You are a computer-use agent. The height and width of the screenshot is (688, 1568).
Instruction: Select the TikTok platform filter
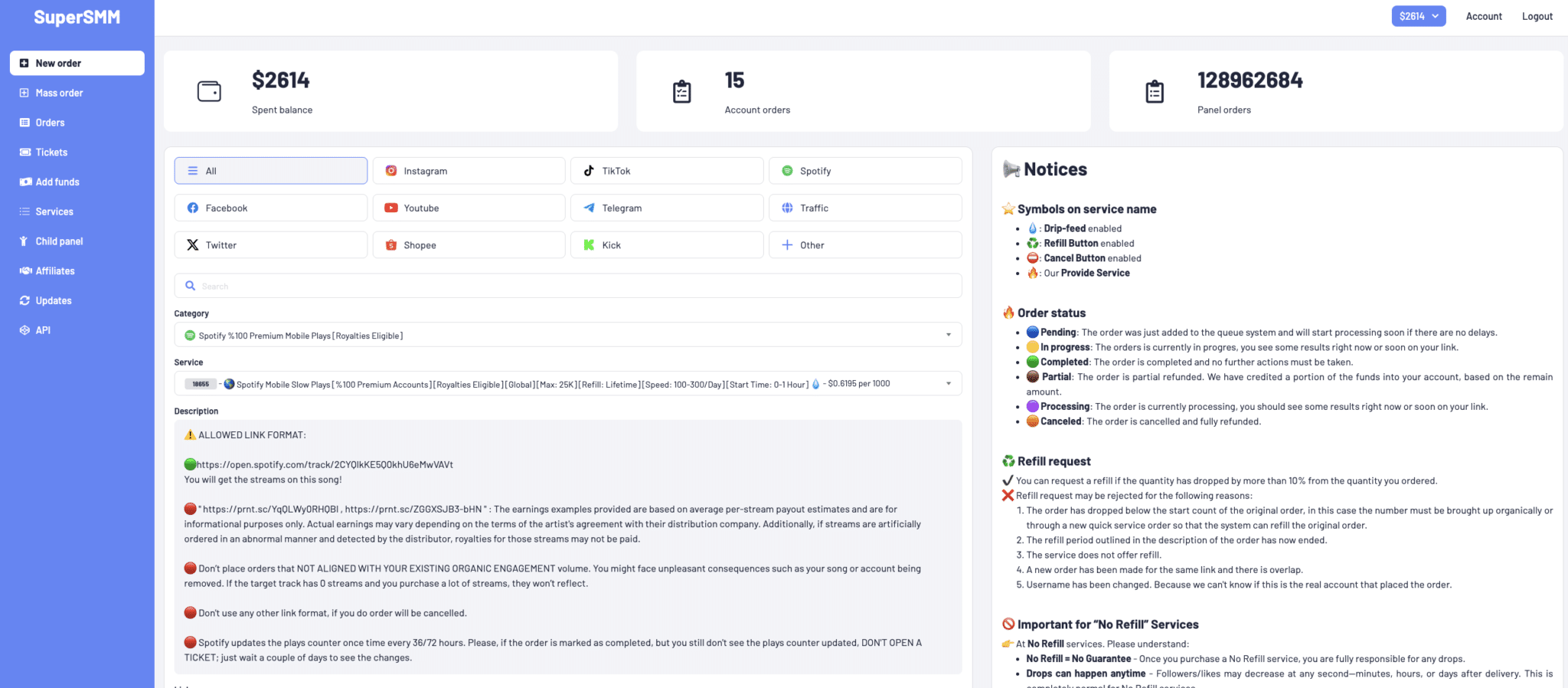[x=666, y=171]
